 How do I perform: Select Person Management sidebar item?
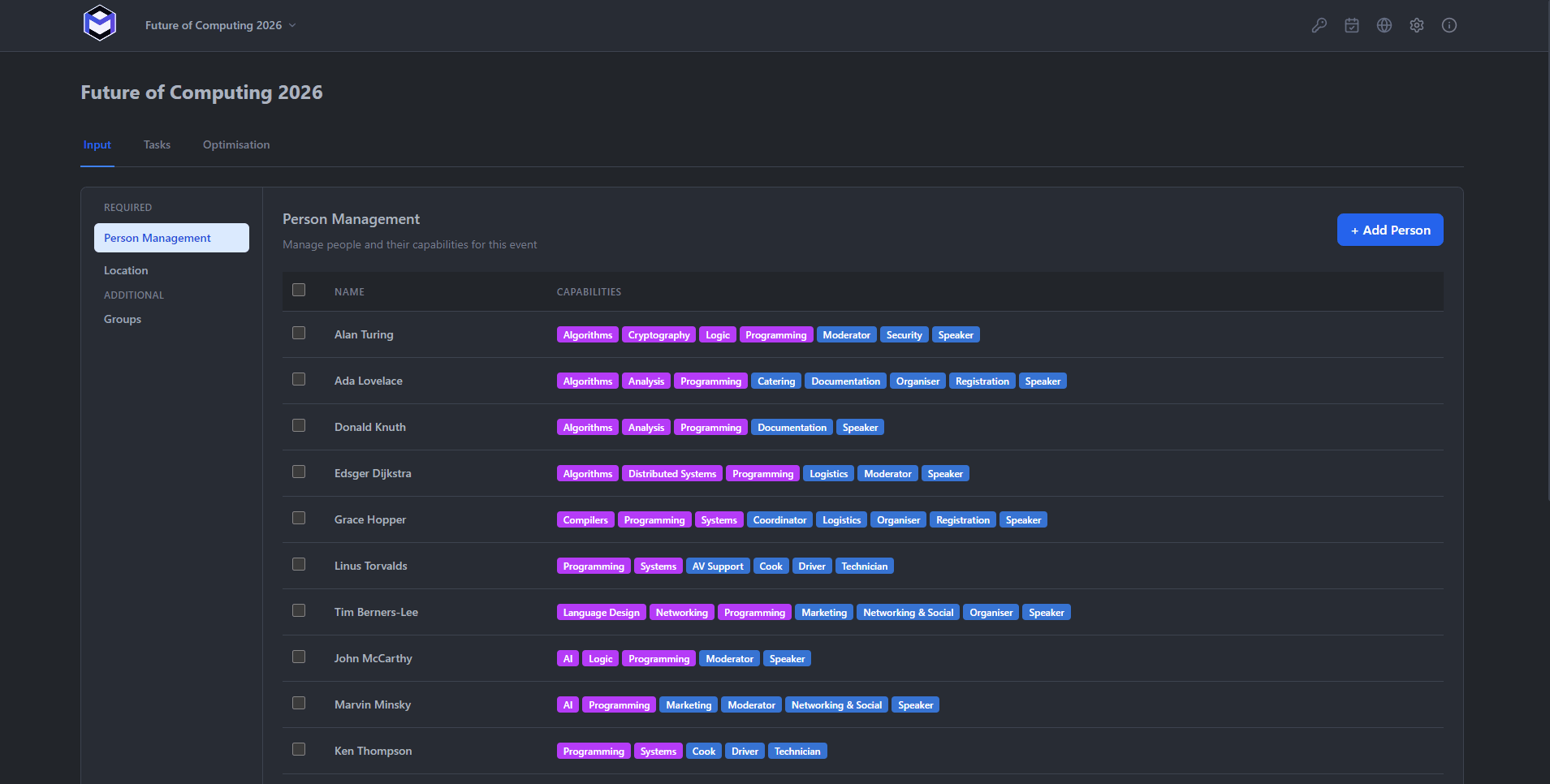[171, 238]
